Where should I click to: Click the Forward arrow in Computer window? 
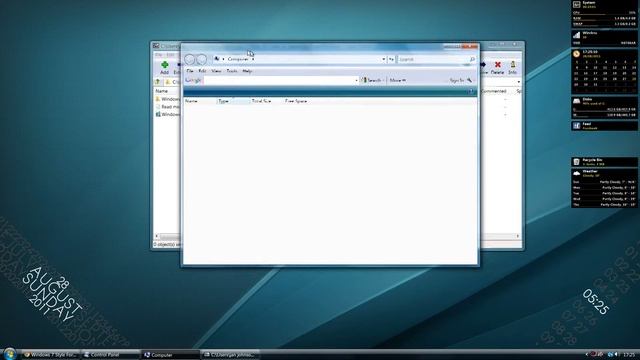(202, 60)
